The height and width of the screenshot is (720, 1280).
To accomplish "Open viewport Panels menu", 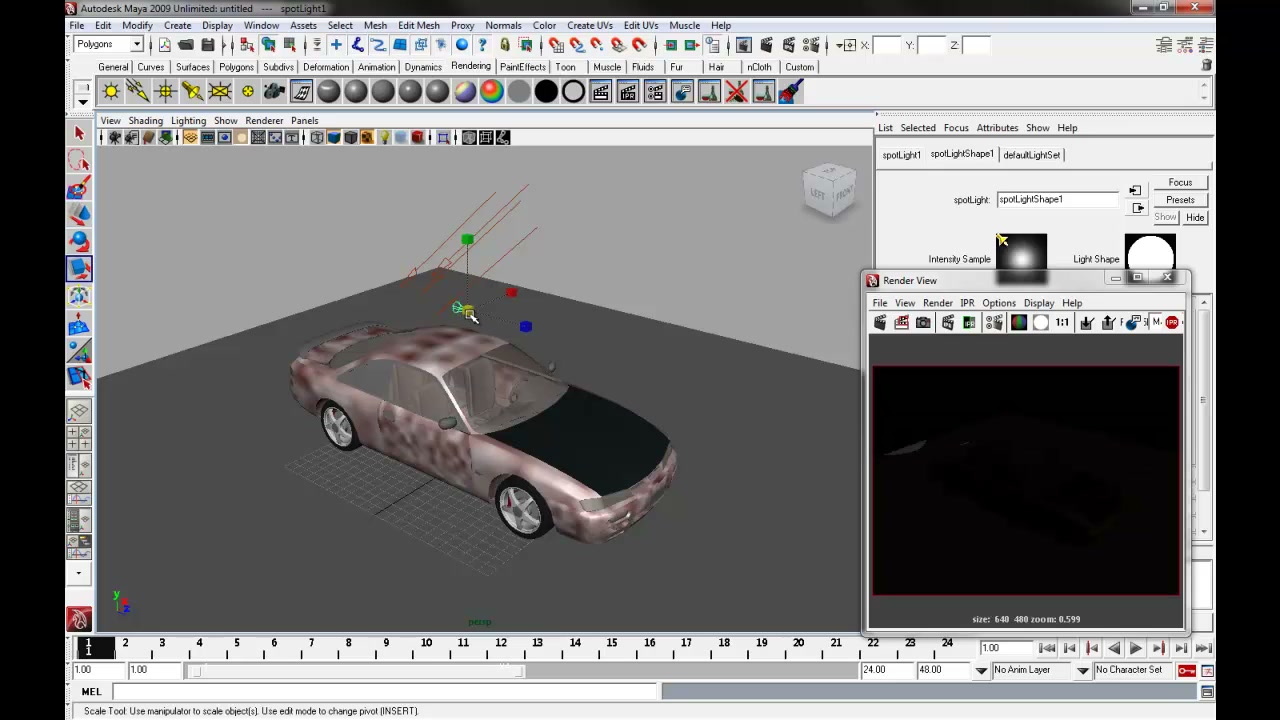I will (305, 121).
